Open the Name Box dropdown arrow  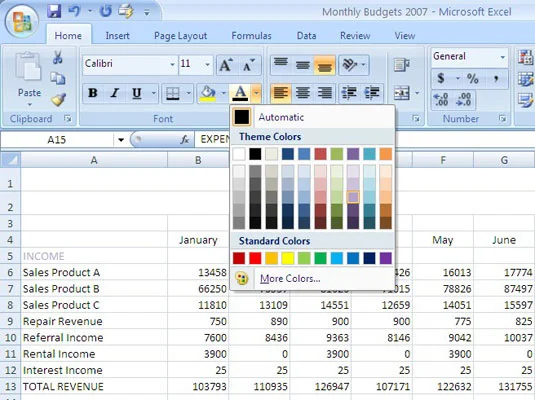[121, 140]
